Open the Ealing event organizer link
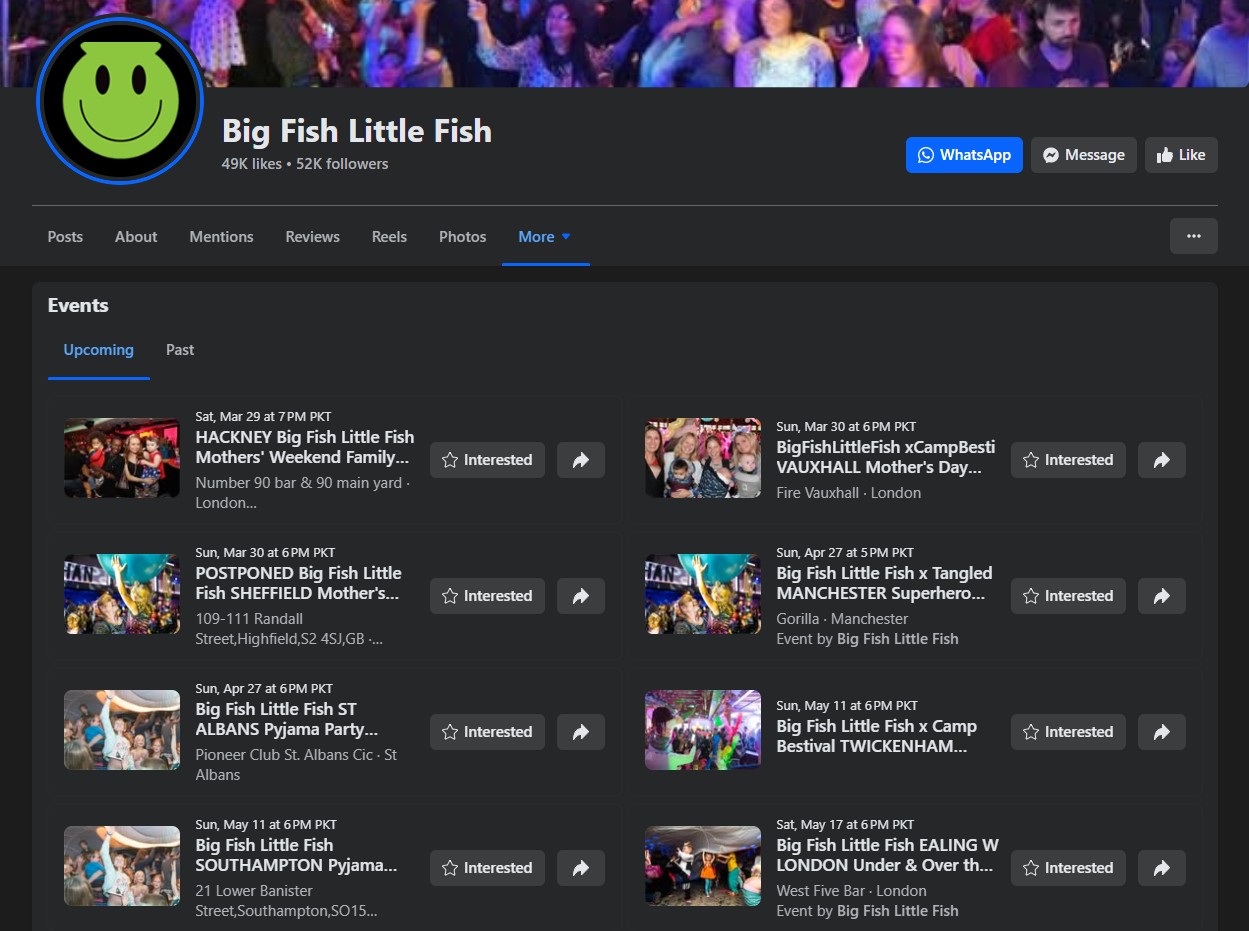The image size is (1249, 931). pos(898,911)
